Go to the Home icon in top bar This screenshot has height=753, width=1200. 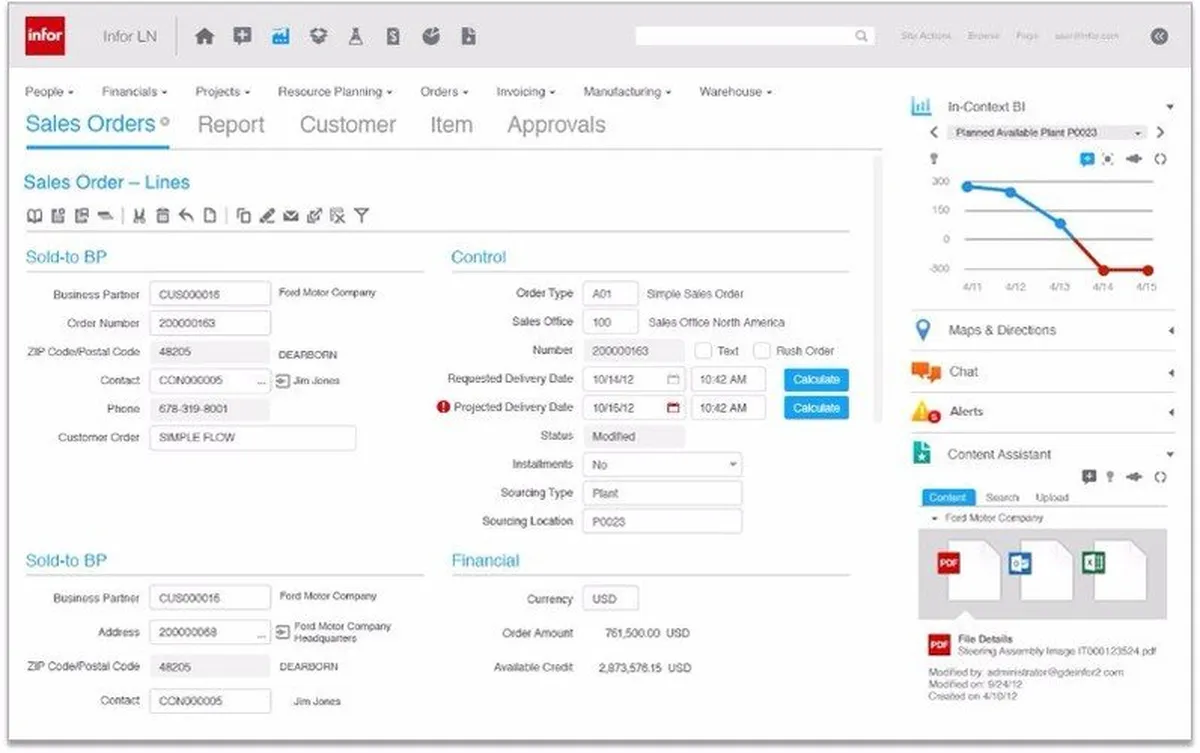point(204,36)
